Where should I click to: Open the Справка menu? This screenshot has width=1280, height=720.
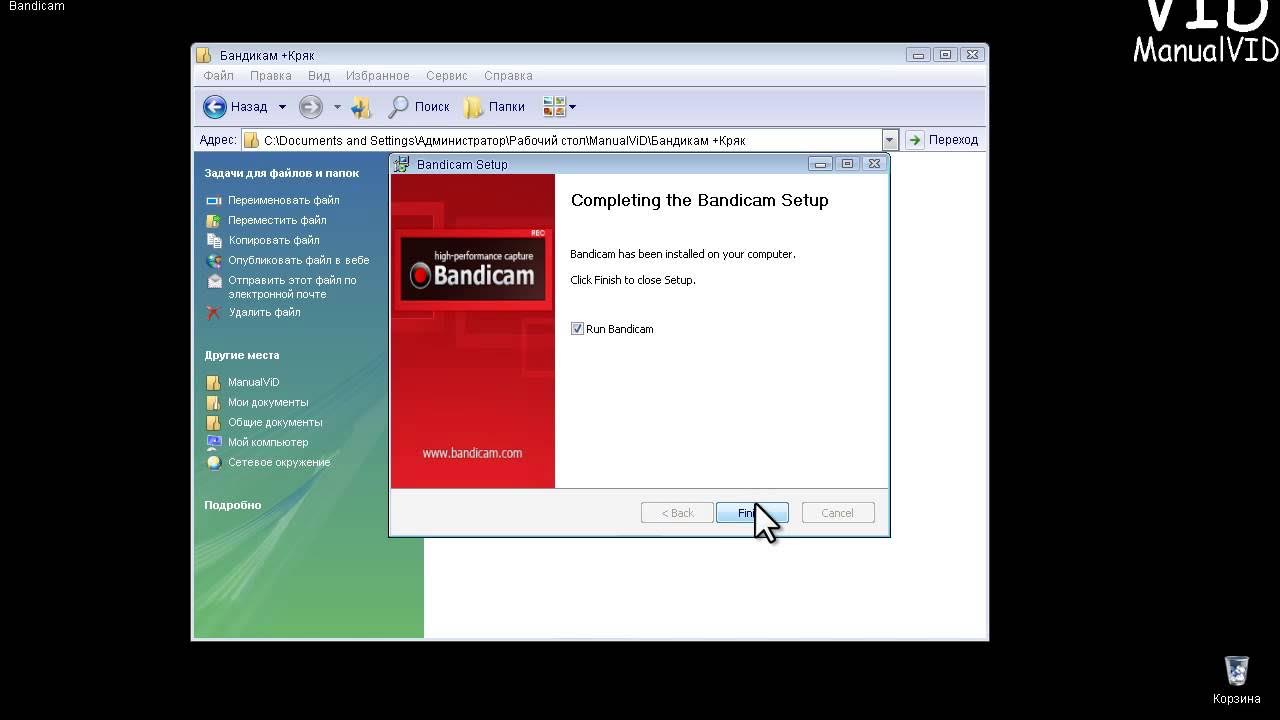[508, 76]
